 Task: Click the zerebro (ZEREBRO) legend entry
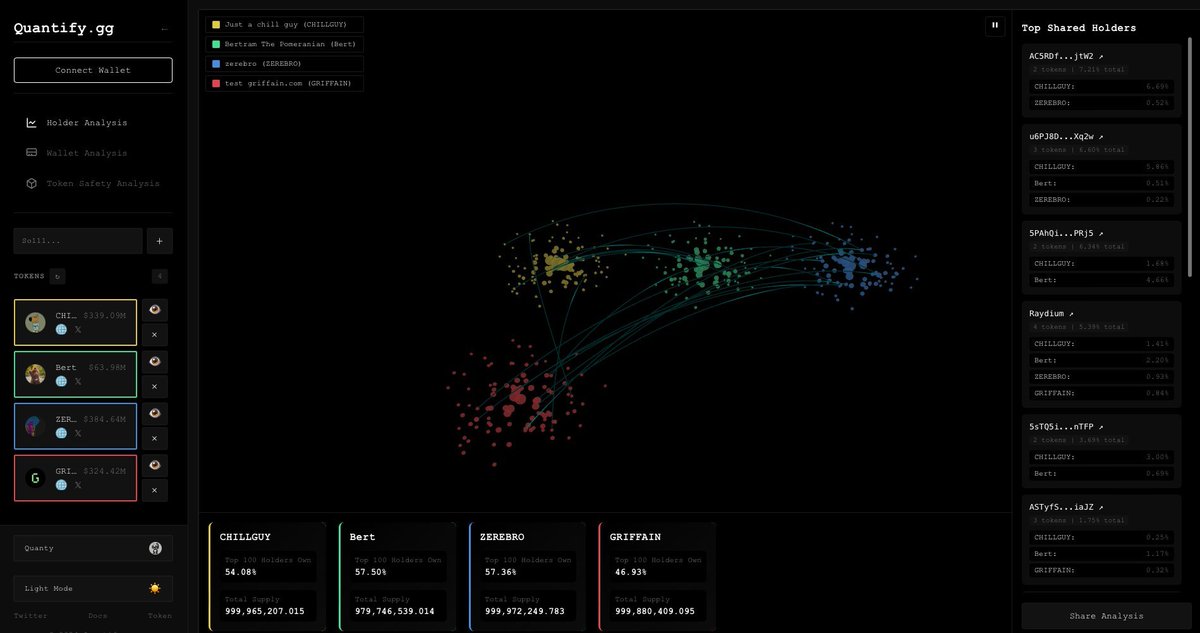click(x=284, y=63)
